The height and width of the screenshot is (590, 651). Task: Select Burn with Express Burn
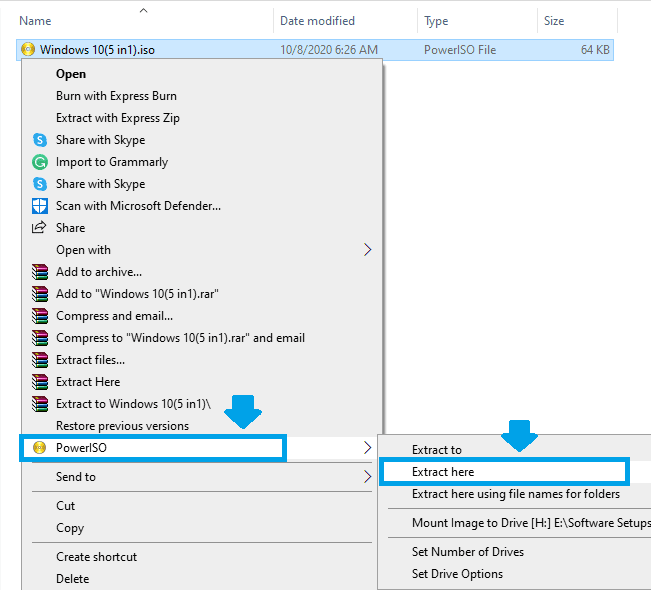116,96
